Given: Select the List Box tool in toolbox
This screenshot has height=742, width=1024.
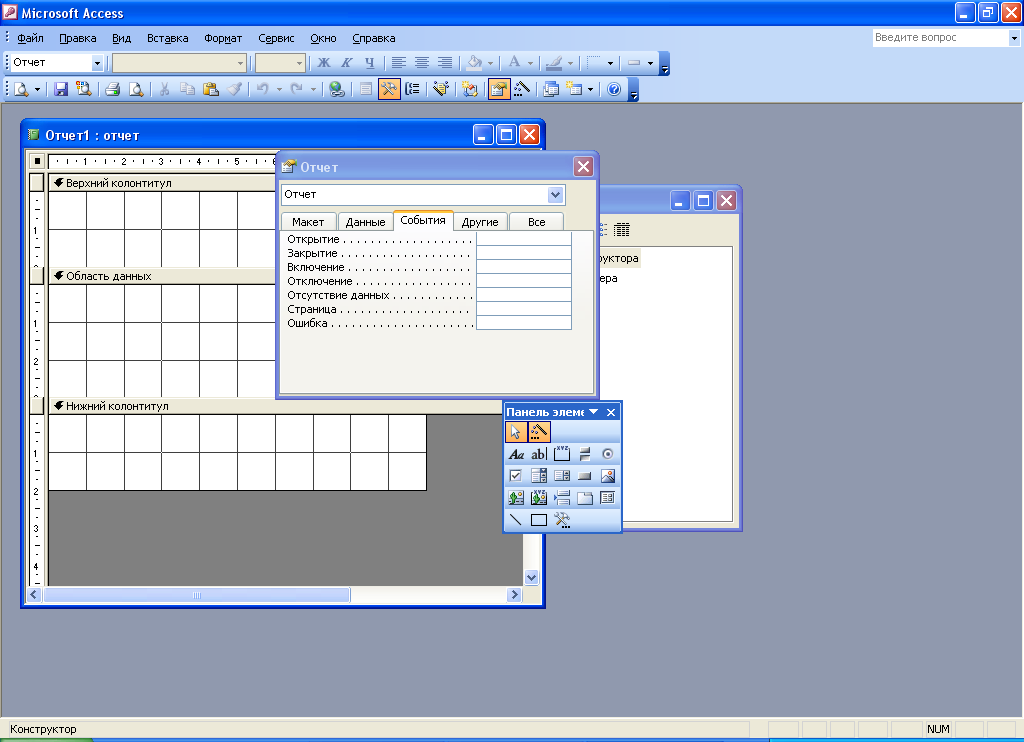Looking at the screenshot, I should pyautogui.click(x=562, y=476).
